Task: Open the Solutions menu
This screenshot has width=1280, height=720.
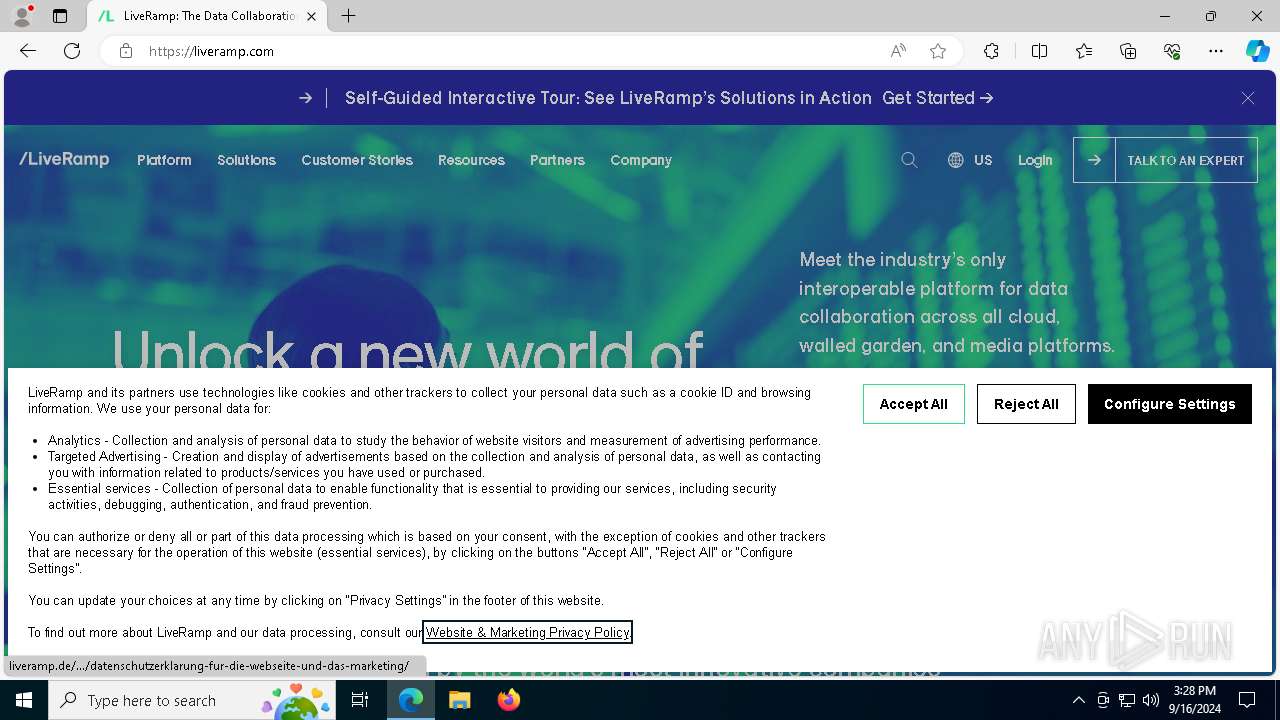Action: (246, 160)
